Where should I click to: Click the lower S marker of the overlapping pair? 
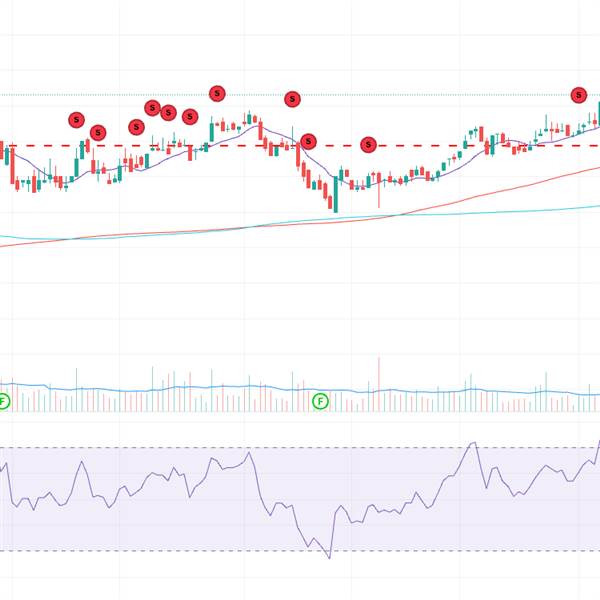(x=168, y=113)
